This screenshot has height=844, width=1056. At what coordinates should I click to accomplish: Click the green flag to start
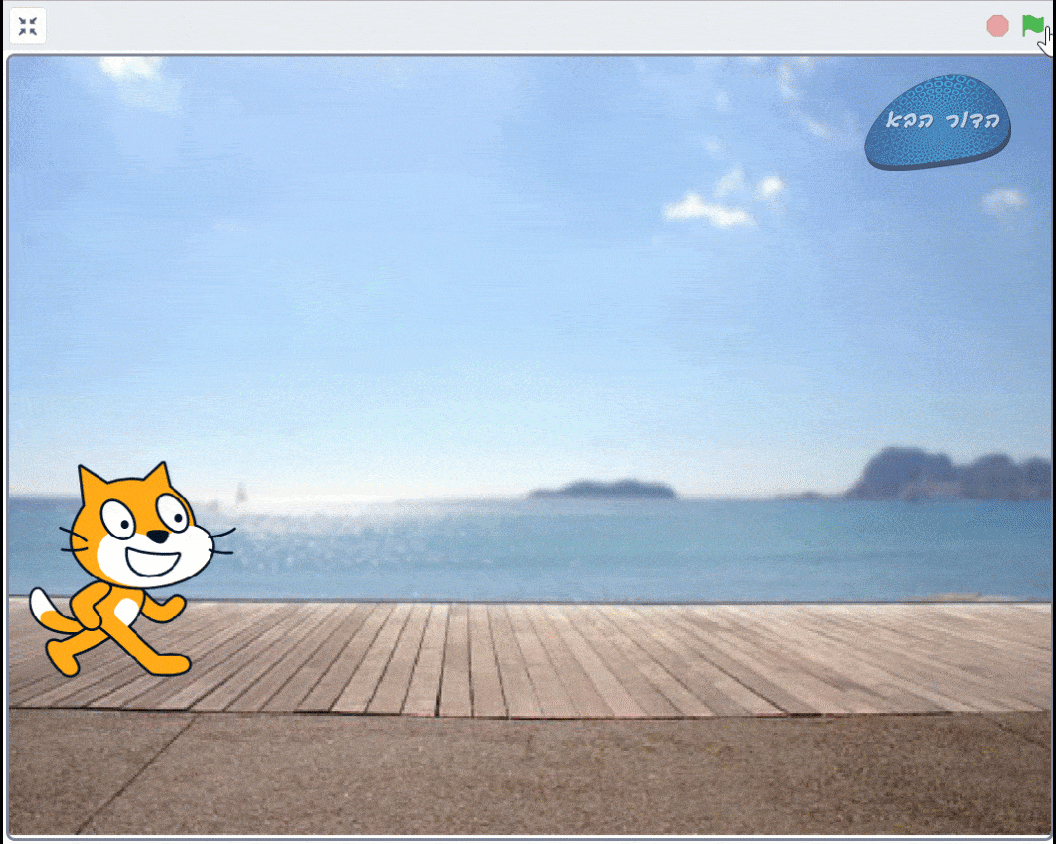pos(1032,26)
